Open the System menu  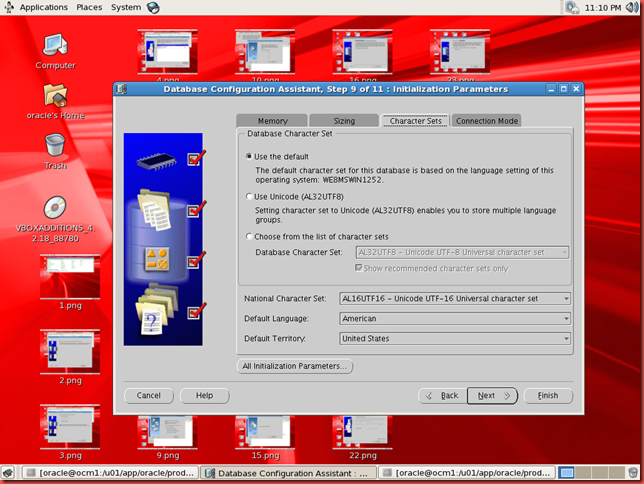pos(126,7)
